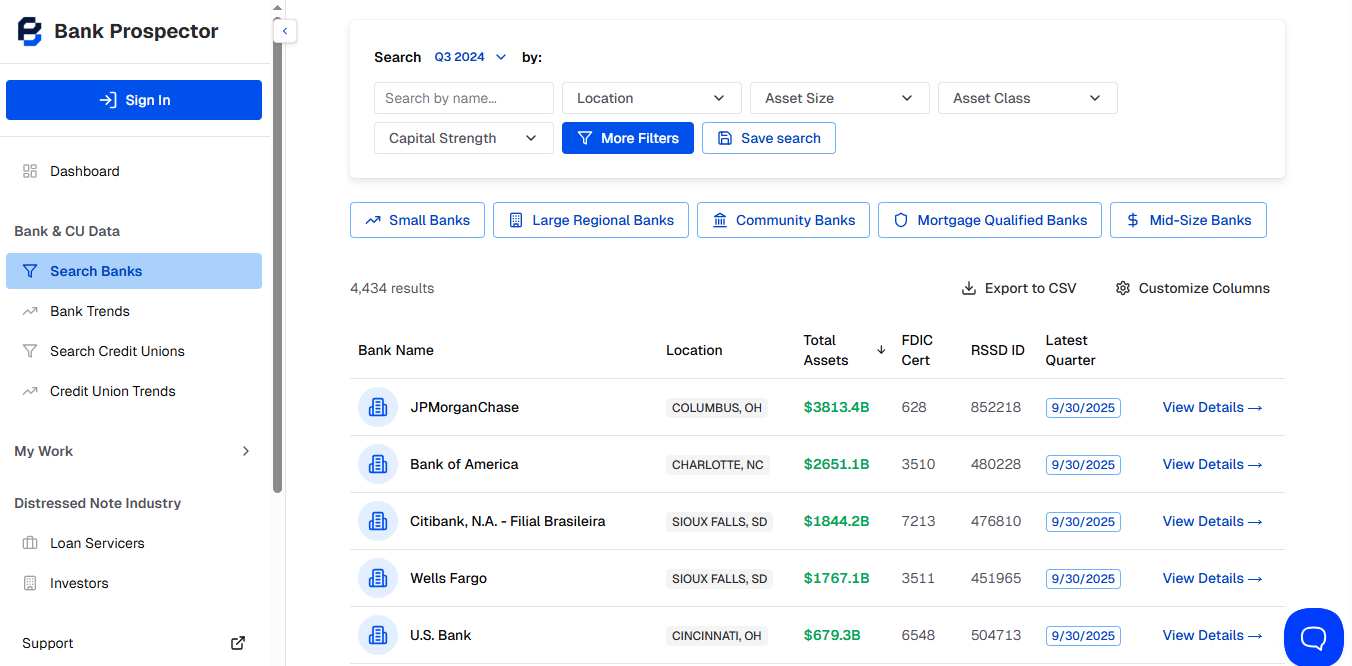Change the Q3 2024 quarter selector
Screen dimensions: 1352x666
[470, 57]
